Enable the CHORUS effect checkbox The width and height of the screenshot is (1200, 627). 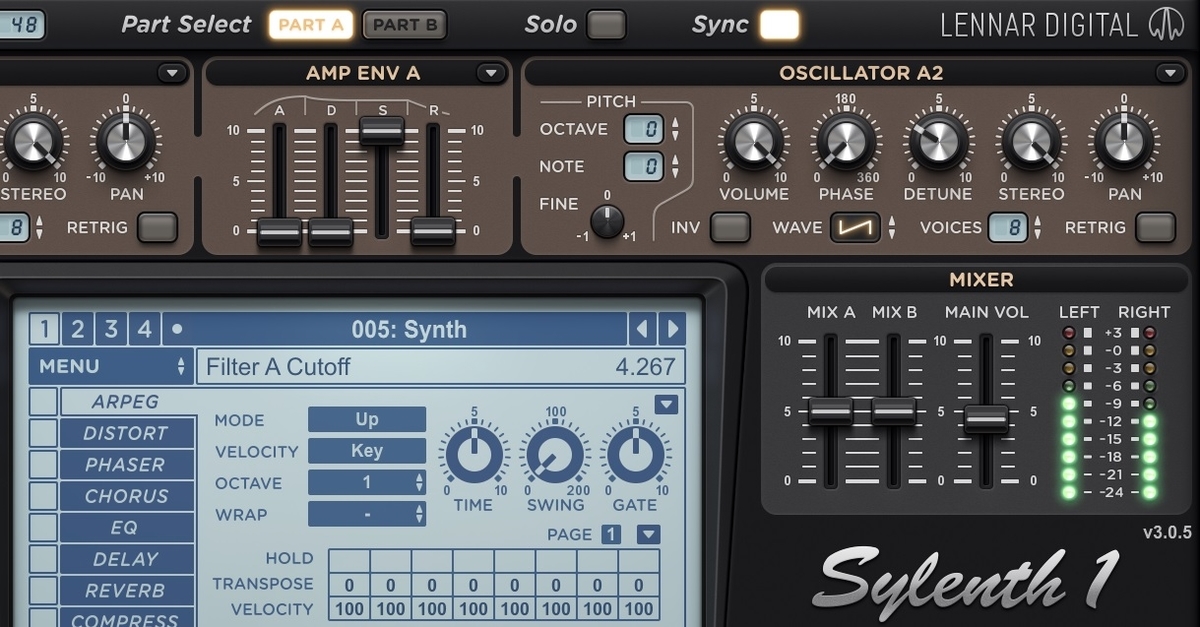[x=43, y=496]
